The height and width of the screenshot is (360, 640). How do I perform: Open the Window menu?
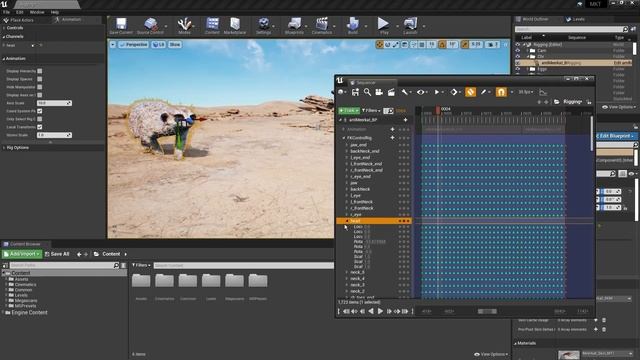[37, 12]
